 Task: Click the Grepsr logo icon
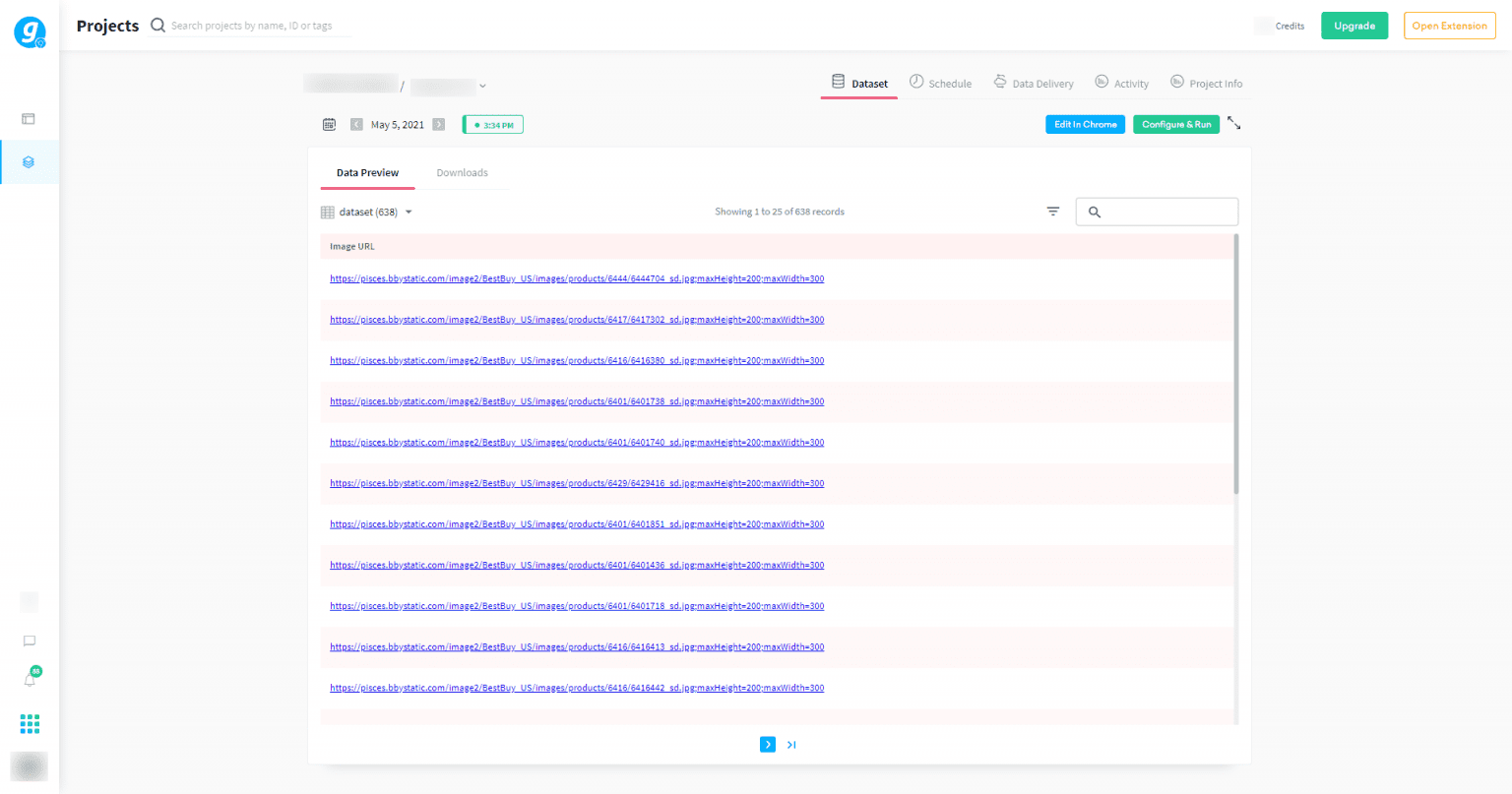click(30, 32)
